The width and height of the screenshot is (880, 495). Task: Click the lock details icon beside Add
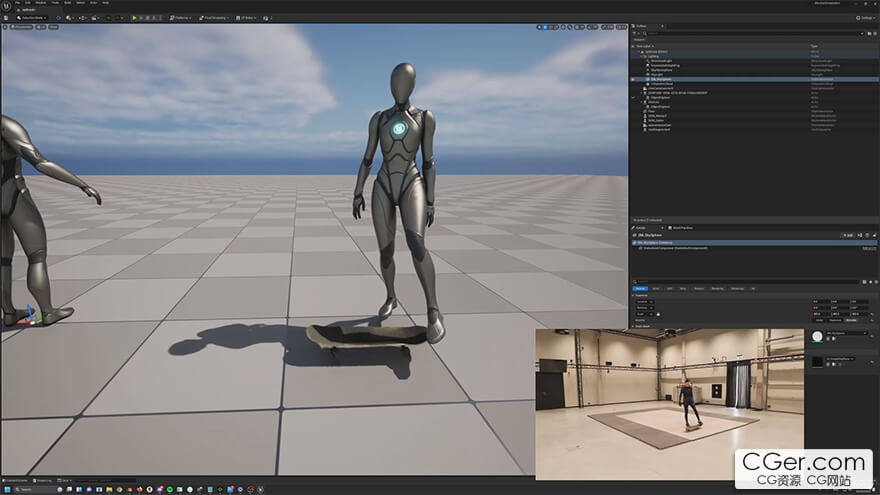pos(874,235)
